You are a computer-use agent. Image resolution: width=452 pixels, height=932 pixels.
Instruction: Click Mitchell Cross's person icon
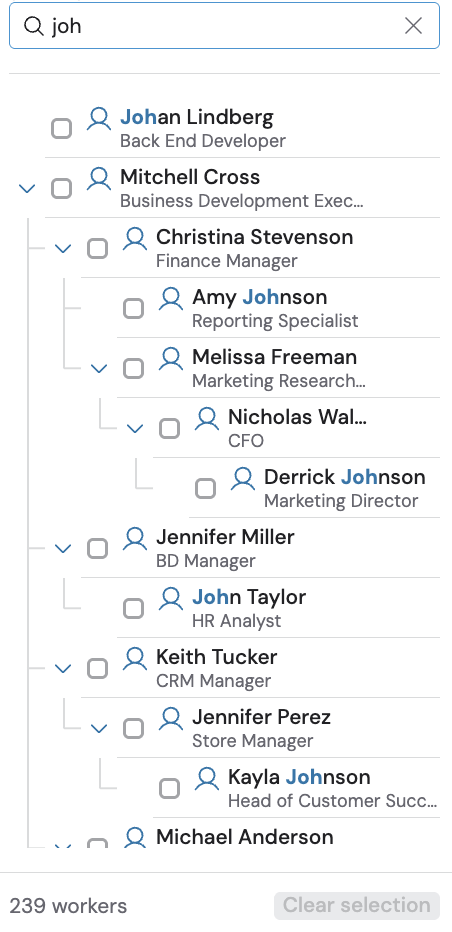[x=99, y=178]
